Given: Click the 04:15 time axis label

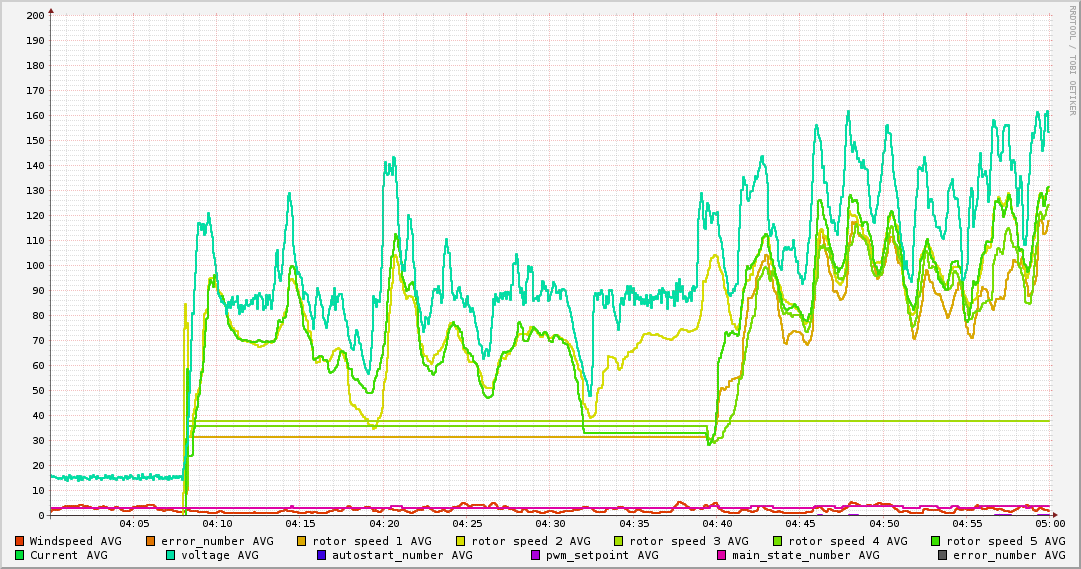Looking at the screenshot, I should pyautogui.click(x=301, y=525).
